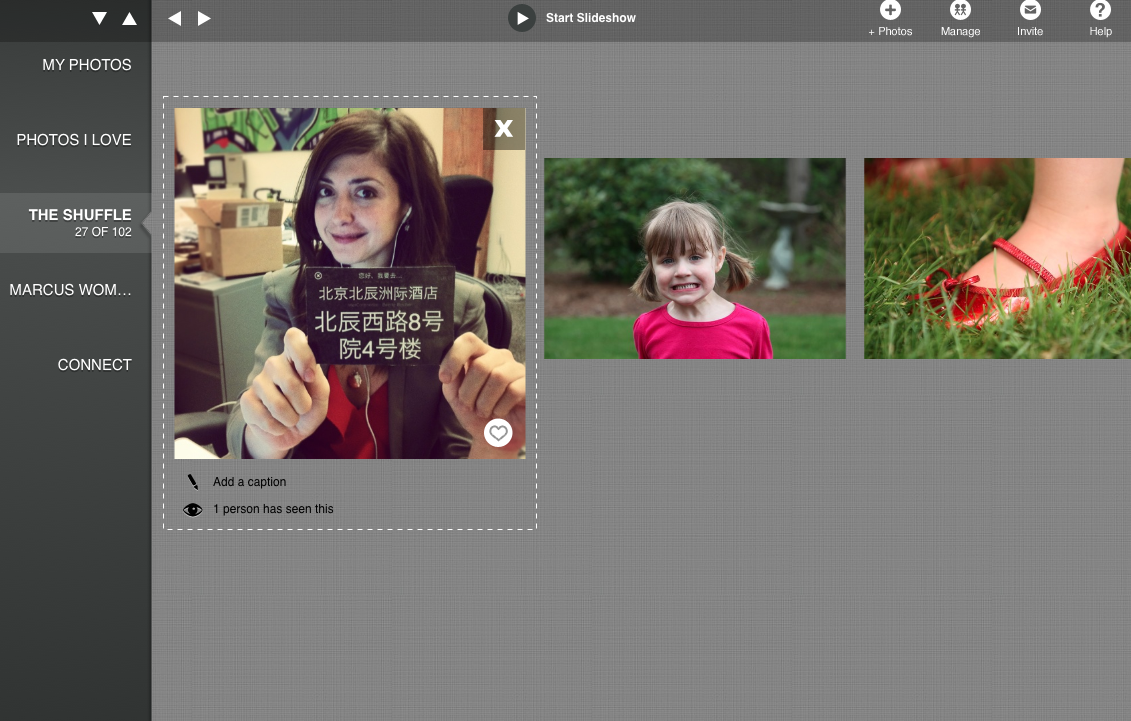Toggle the heart to love this photo
The height and width of the screenshot is (721, 1131).
tap(498, 433)
